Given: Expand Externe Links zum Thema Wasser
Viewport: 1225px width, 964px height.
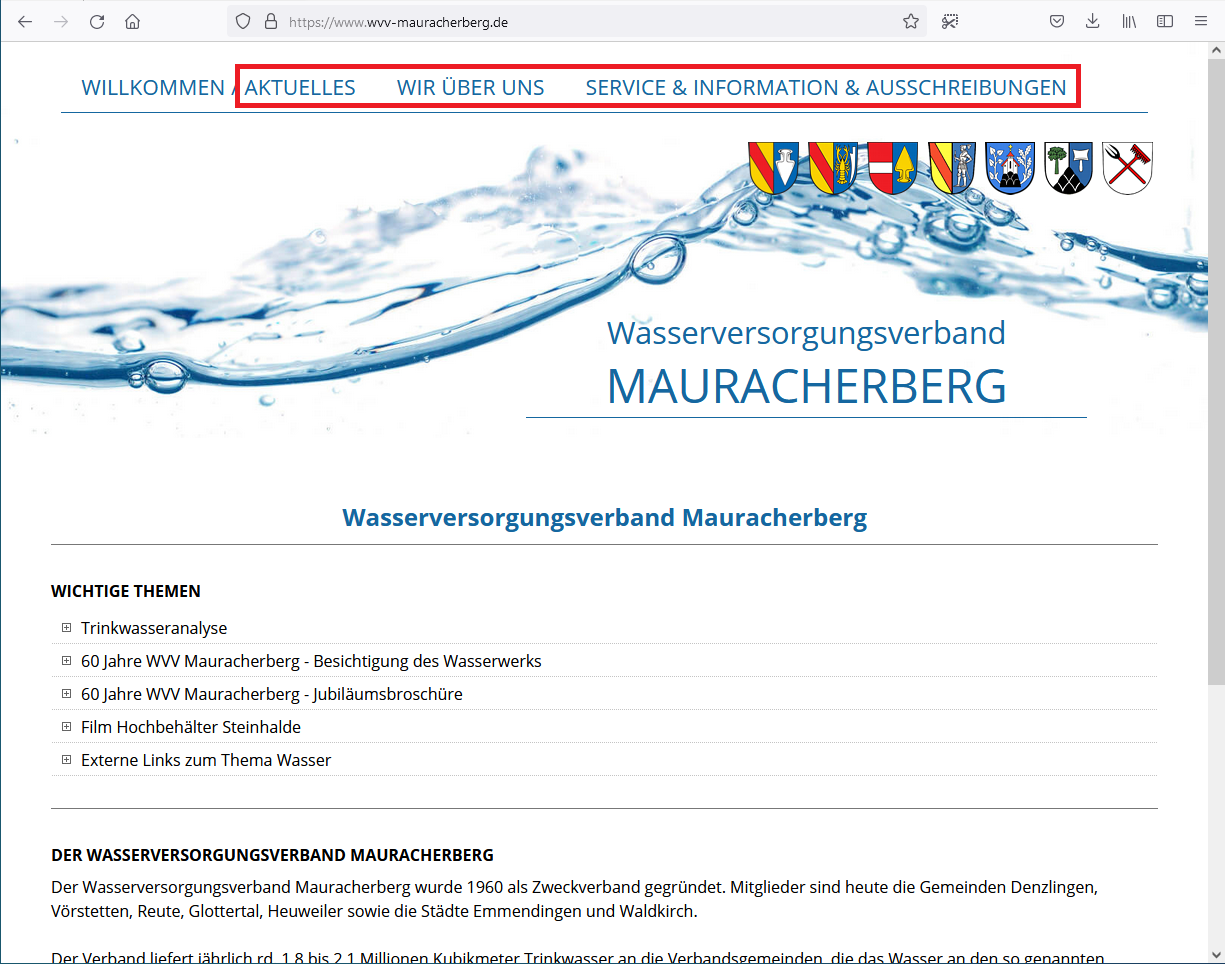Looking at the screenshot, I should pos(205,760).
